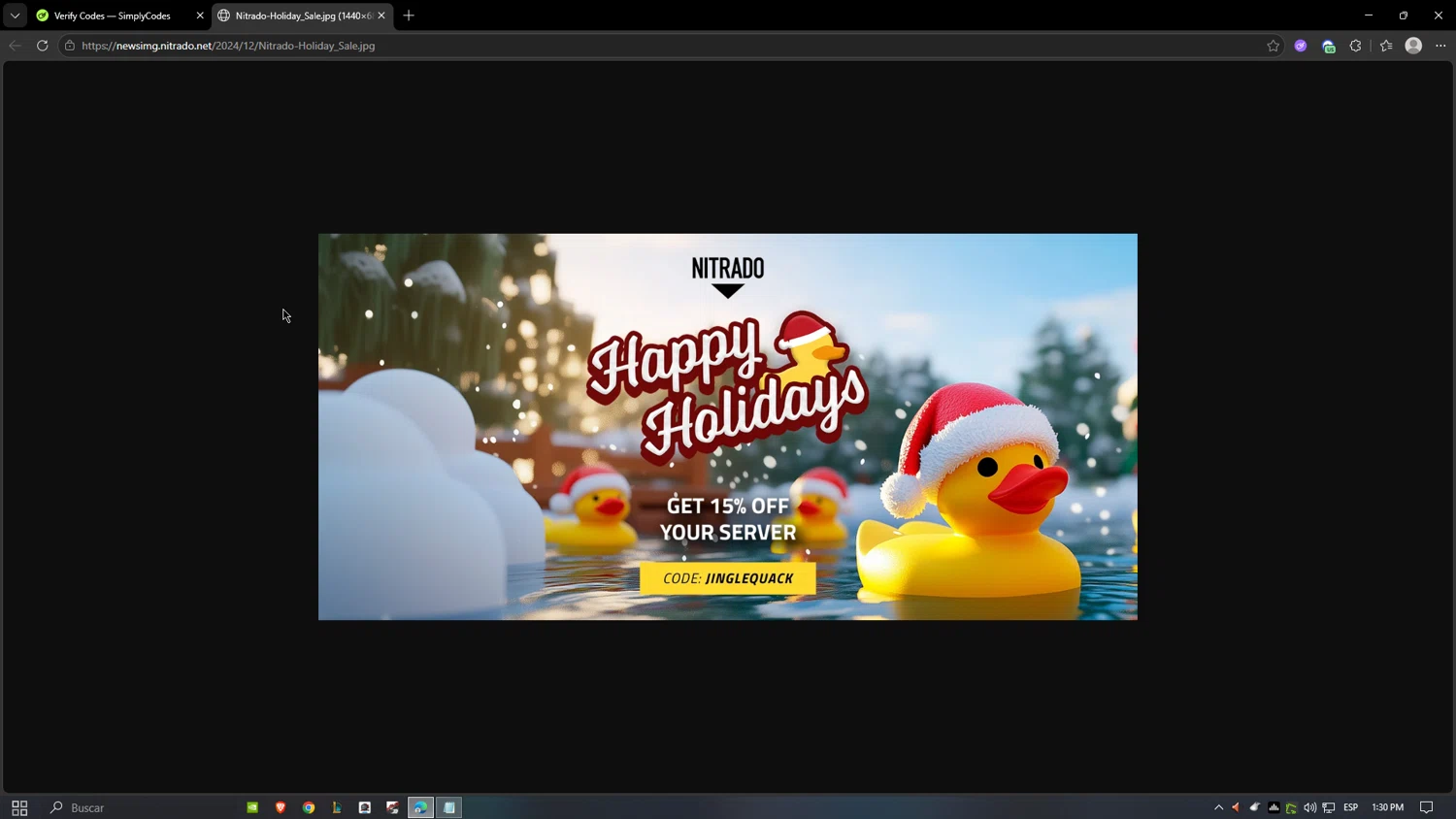1456x819 pixels.
Task: Switch to Microsoft Edge on taskbar
Action: tap(420, 807)
